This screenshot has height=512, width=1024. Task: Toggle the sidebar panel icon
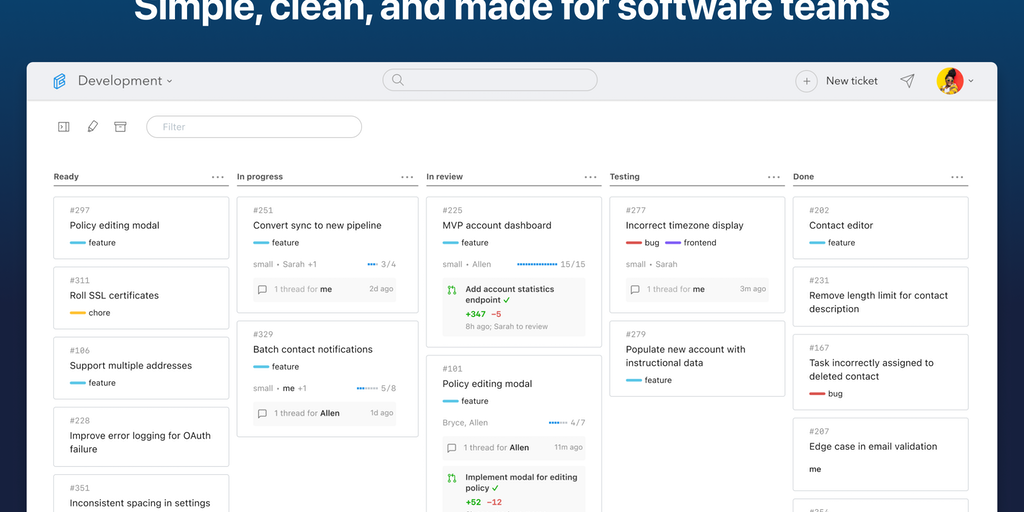click(64, 127)
